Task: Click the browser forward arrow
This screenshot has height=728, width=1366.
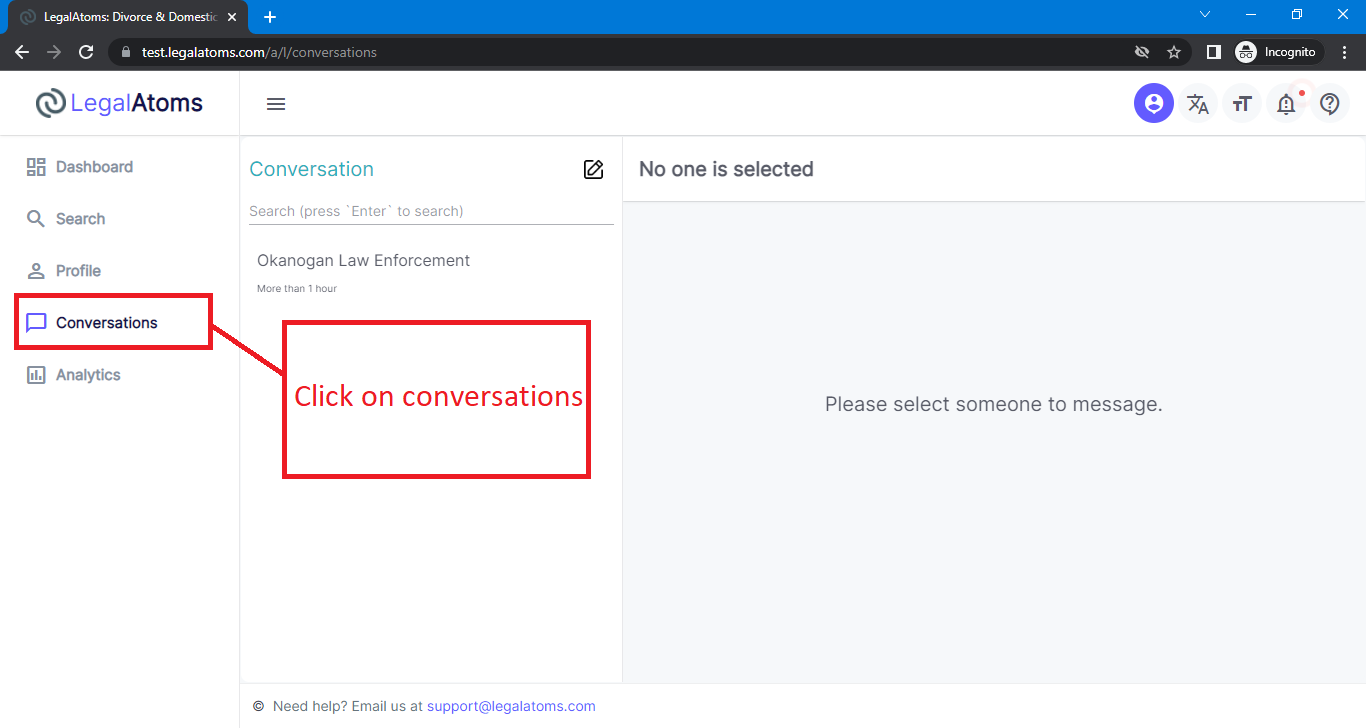Action: point(54,52)
